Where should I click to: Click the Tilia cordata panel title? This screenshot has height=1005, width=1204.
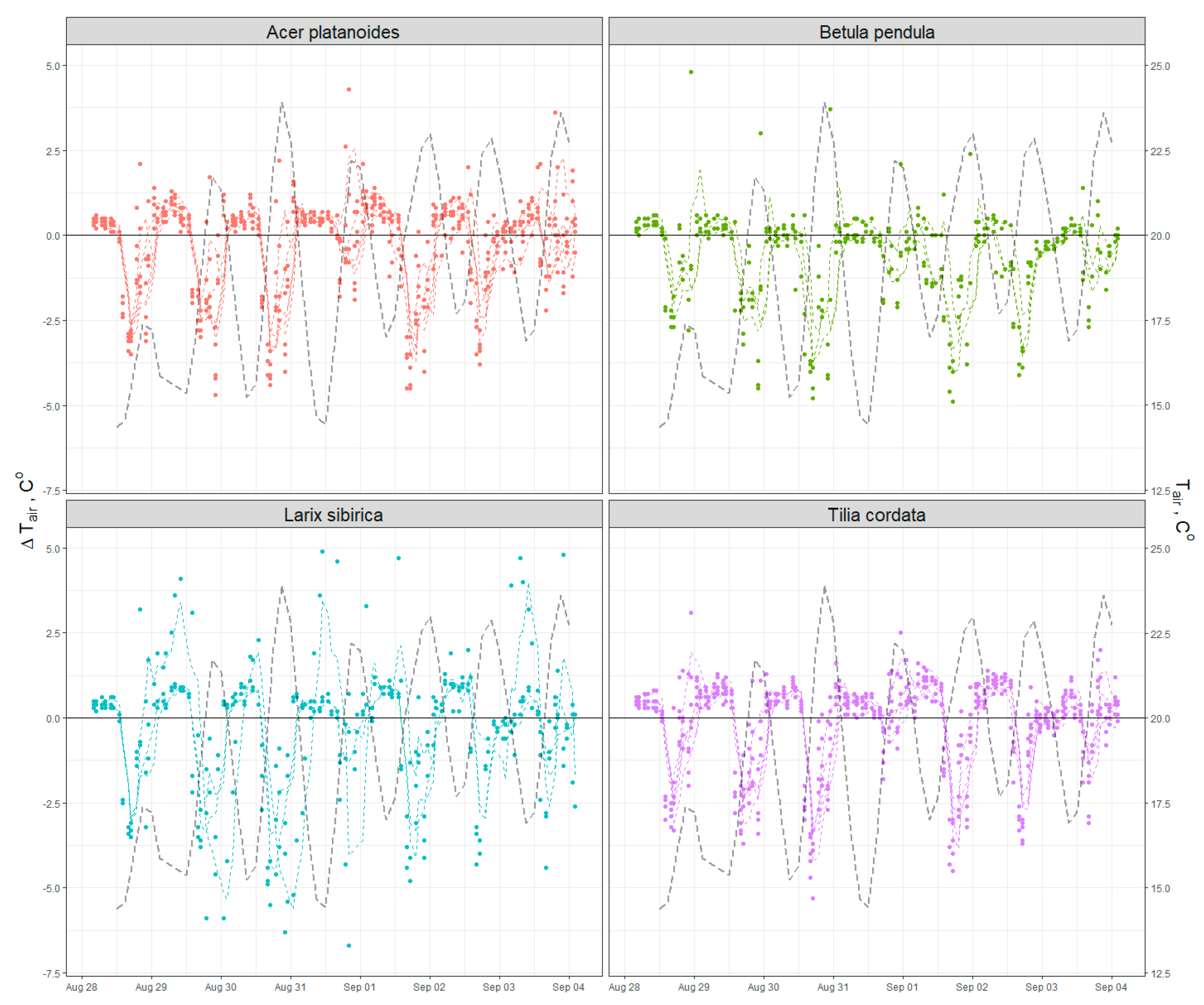877,515
